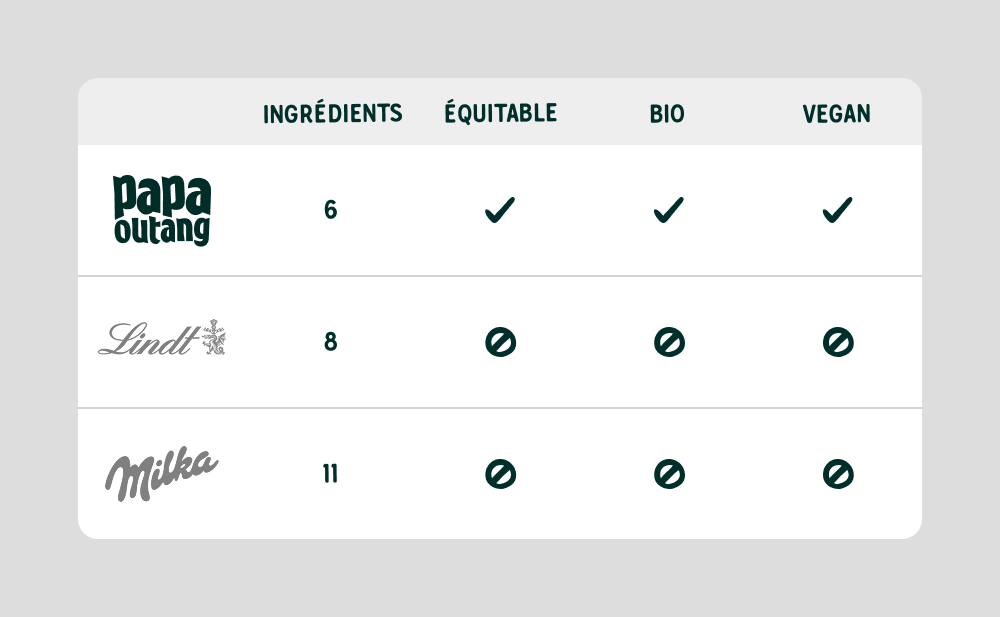Select the Ingrédients column header
Viewport: 1000px width, 617px height.
(332, 114)
